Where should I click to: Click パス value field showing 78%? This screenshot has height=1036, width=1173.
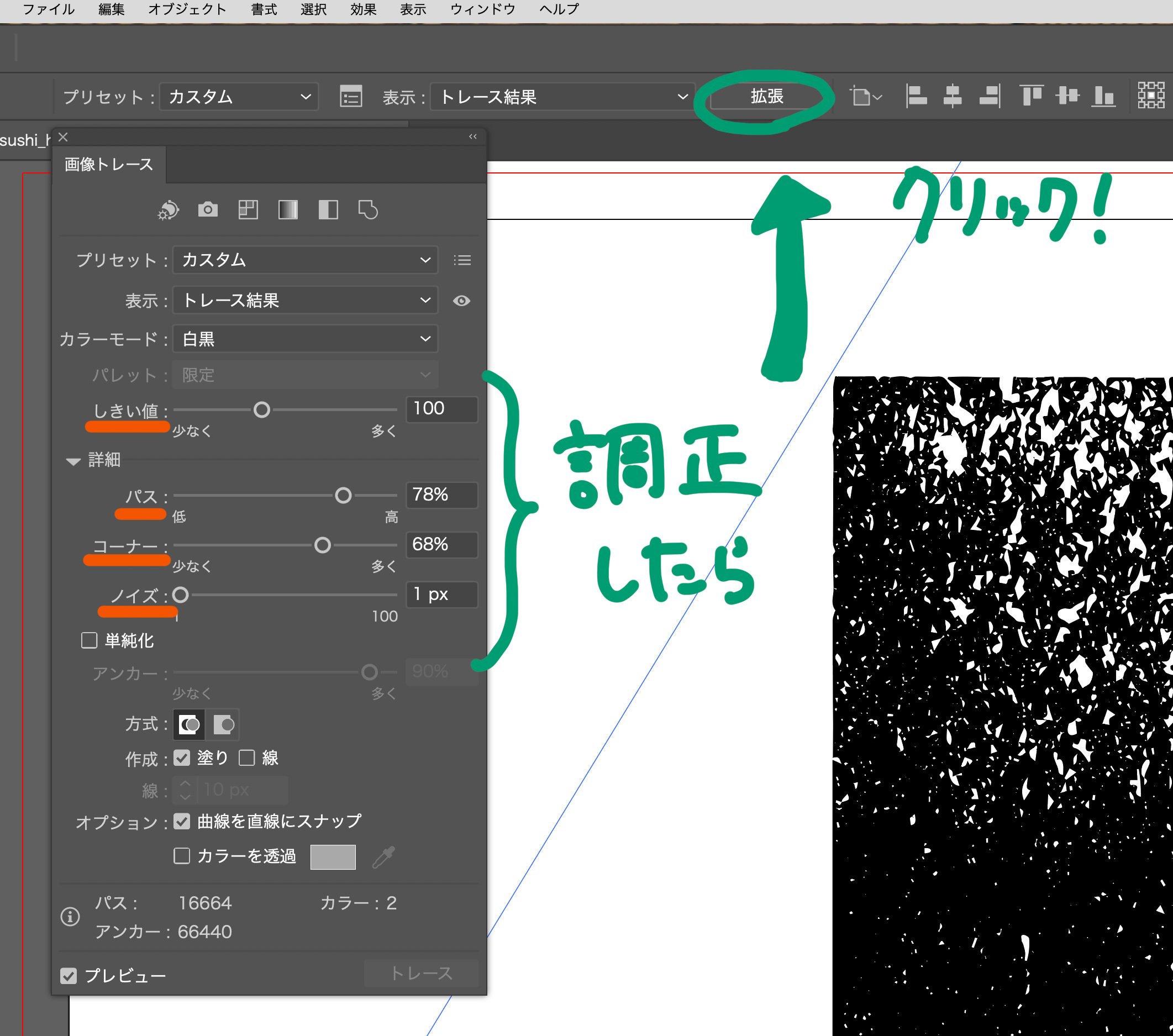[442, 495]
